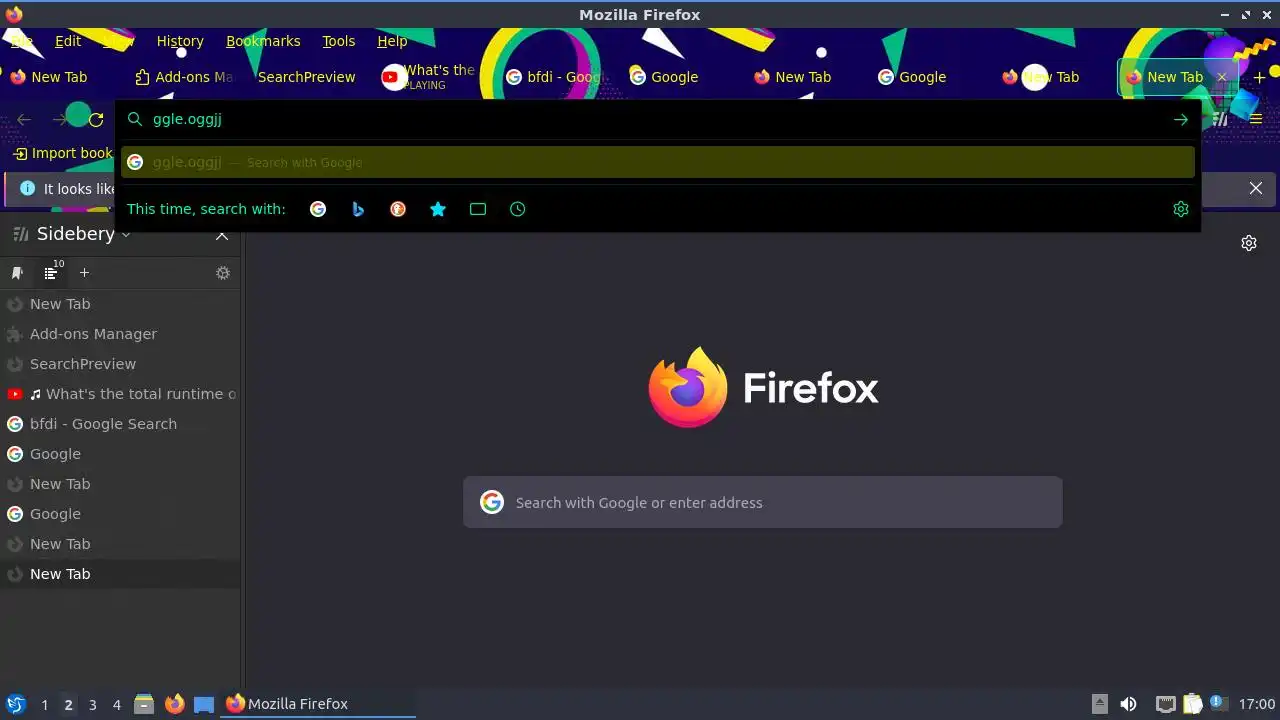Launch file manager from taskbar

tap(144, 704)
